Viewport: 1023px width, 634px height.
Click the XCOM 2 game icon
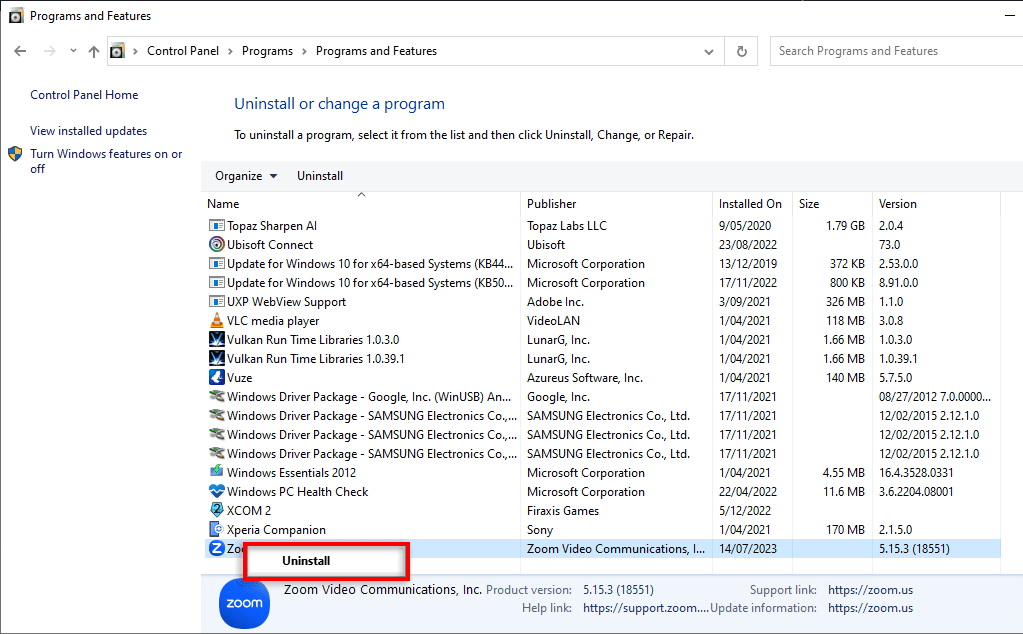click(x=217, y=511)
